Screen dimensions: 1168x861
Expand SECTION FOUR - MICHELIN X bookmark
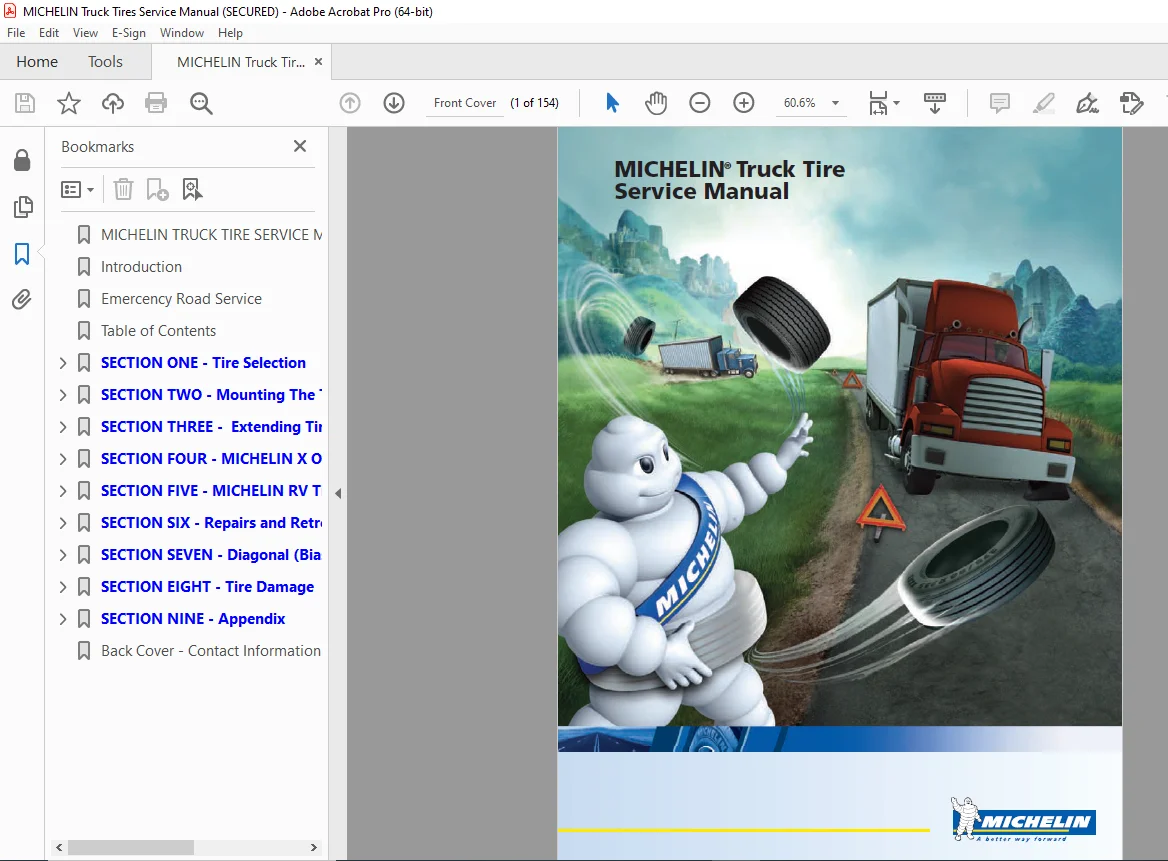point(63,459)
